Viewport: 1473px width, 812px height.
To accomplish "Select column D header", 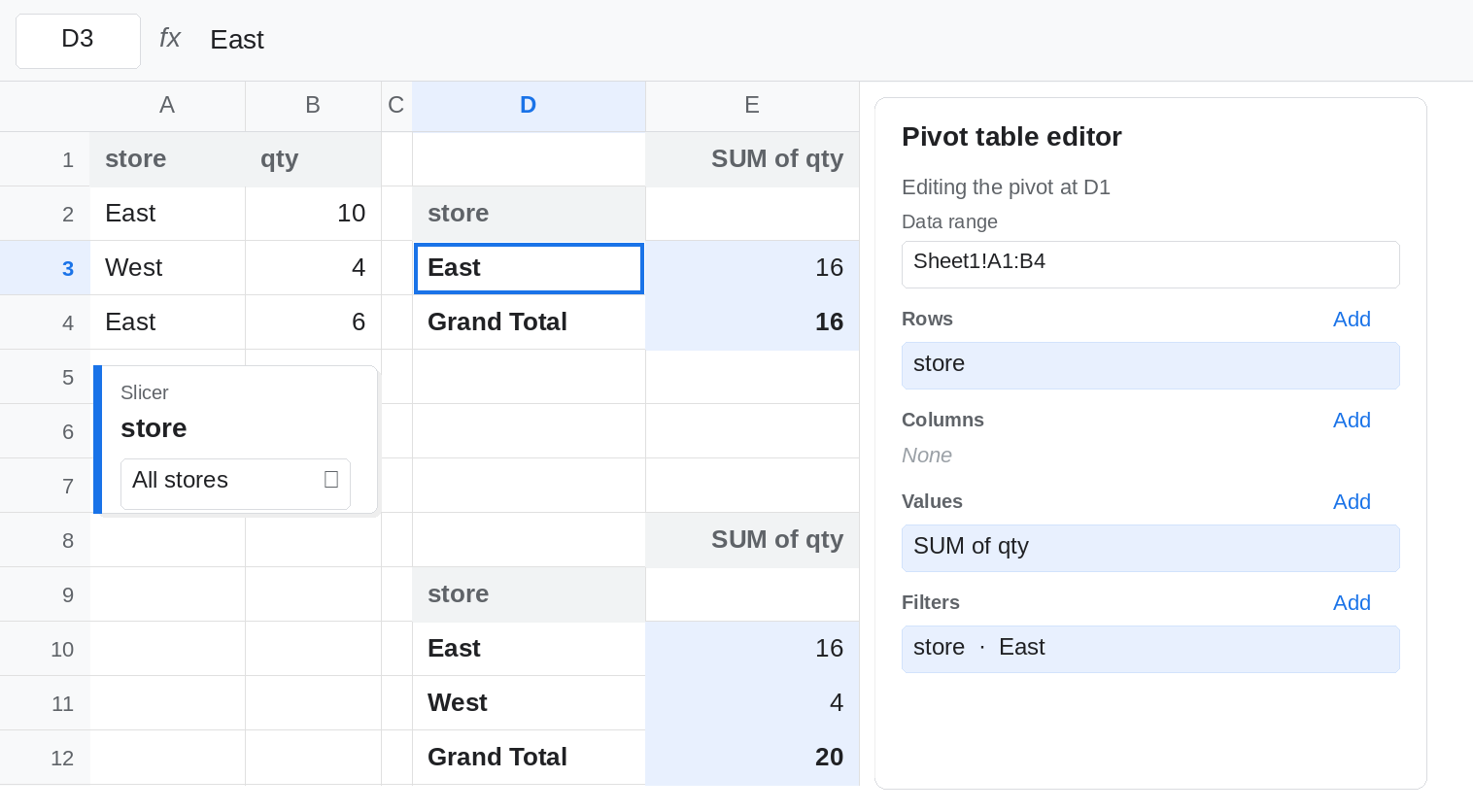I will [x=529, y=106].
